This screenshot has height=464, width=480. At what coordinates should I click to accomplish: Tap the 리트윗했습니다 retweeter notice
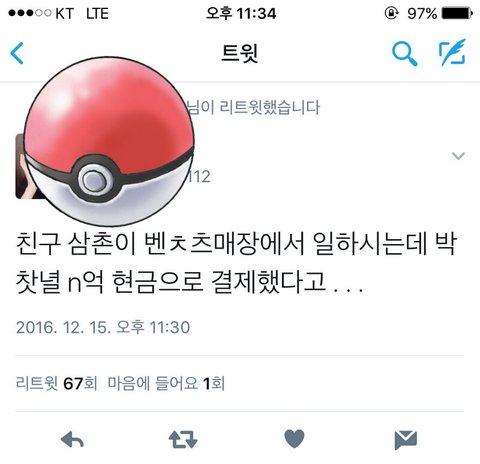click(253, 107)
